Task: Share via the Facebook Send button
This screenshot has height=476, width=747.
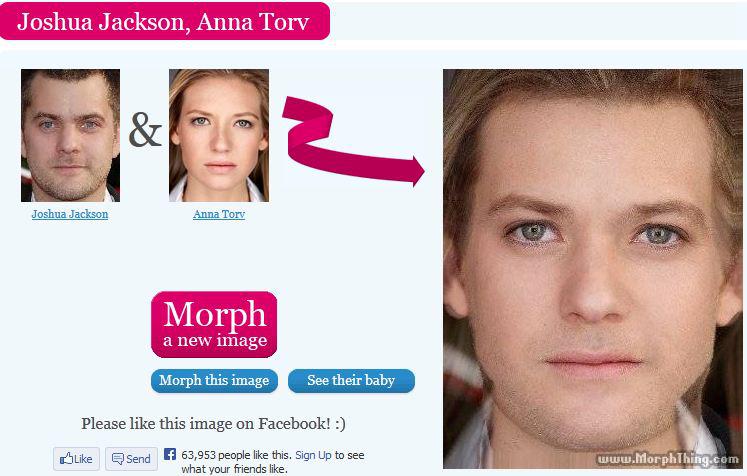Action: coord(131,459)
